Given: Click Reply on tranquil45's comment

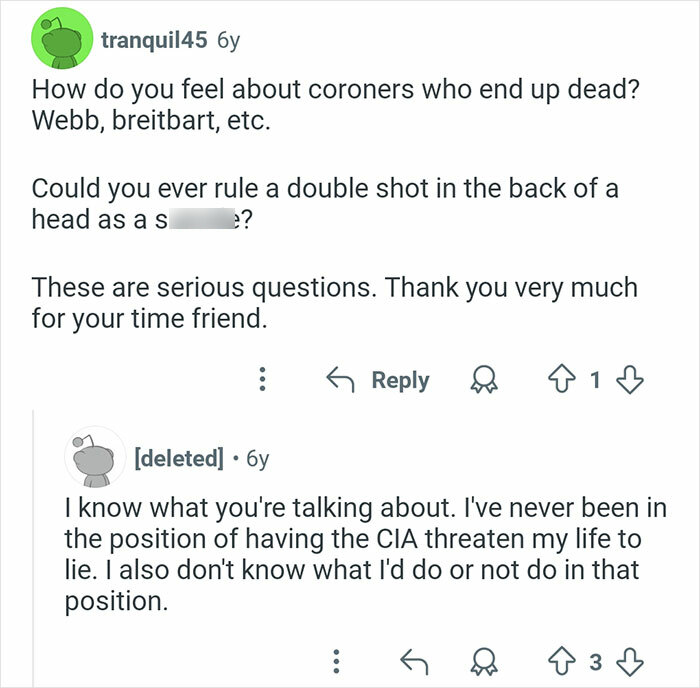Looking at the screenshot, I should [x=378, y=380].
